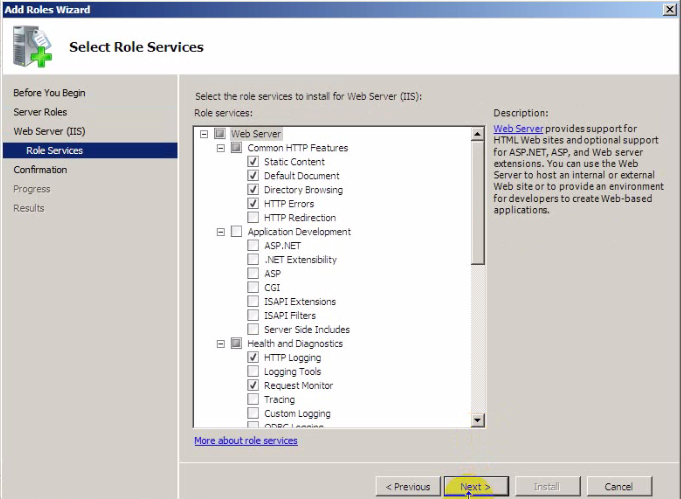Screen dimensions: 681x499
Task: Open the More about role services link
Action: pyautogui.click(x=246, y=440)
